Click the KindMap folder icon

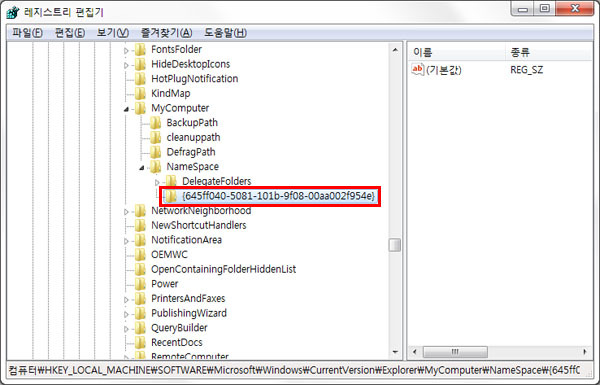[x=140, y=93]
